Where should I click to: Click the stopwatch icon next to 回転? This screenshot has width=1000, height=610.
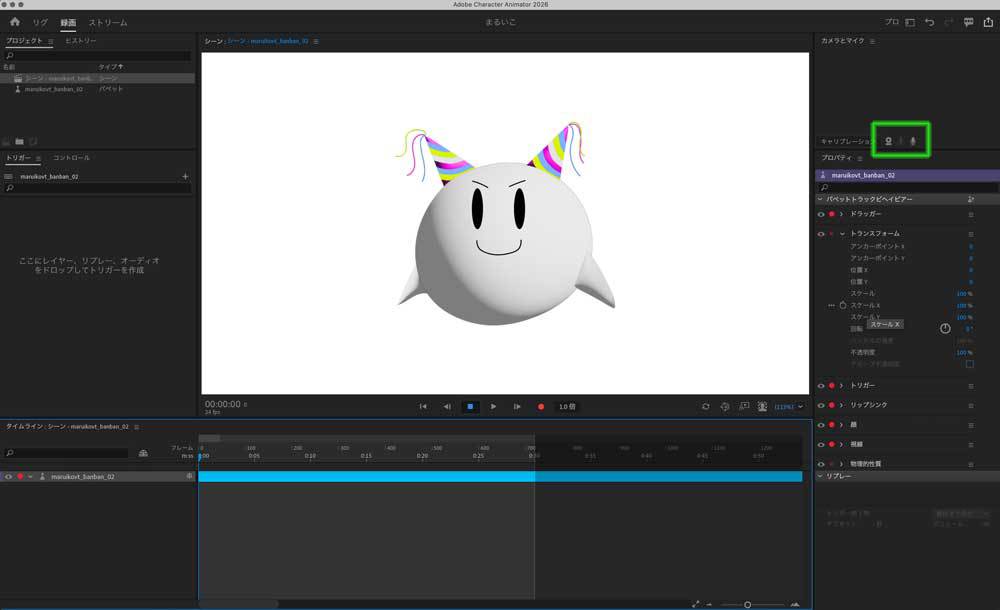[945, 328]
